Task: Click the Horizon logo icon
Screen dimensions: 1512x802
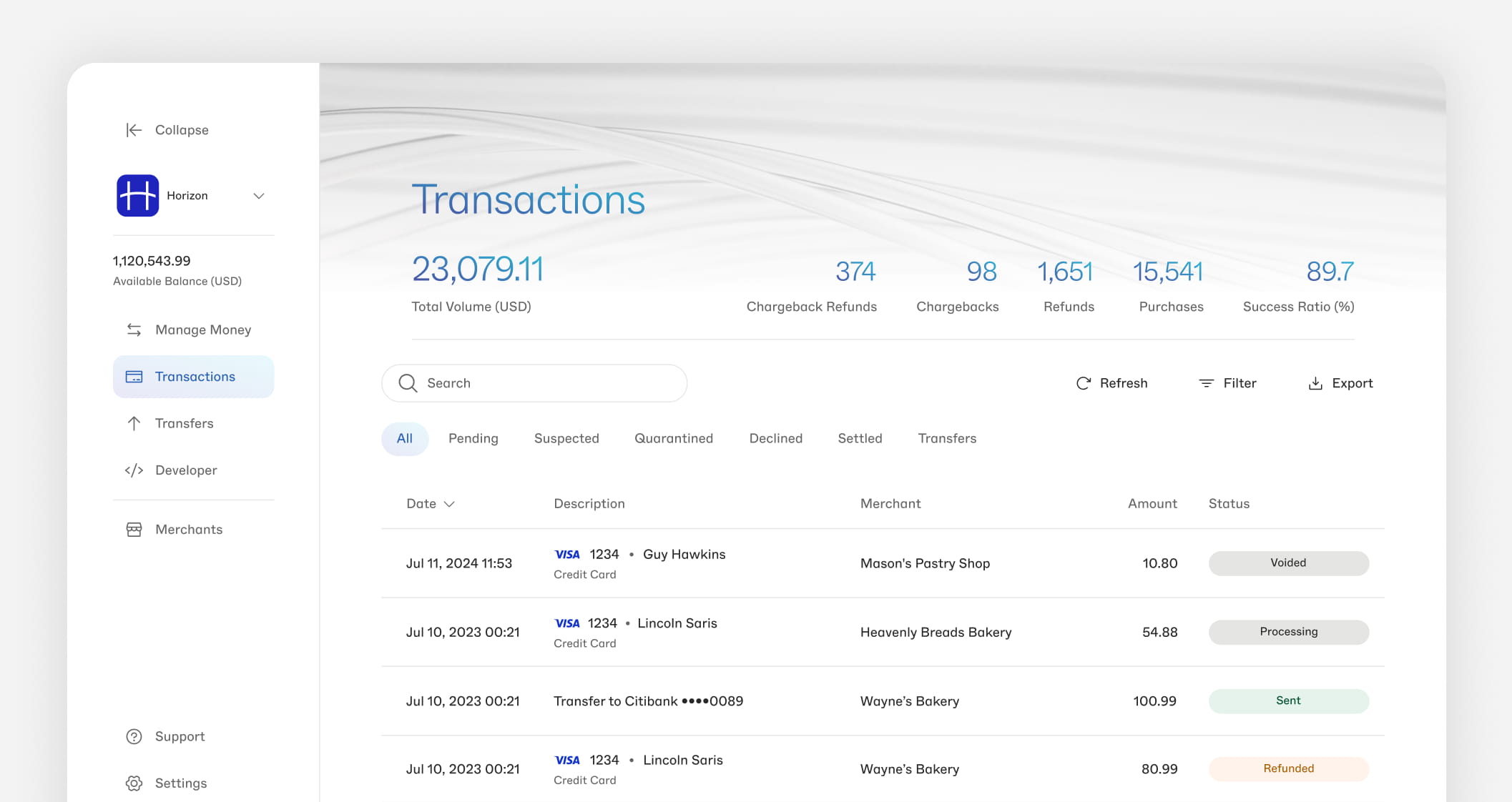Action: click(137, 195)
